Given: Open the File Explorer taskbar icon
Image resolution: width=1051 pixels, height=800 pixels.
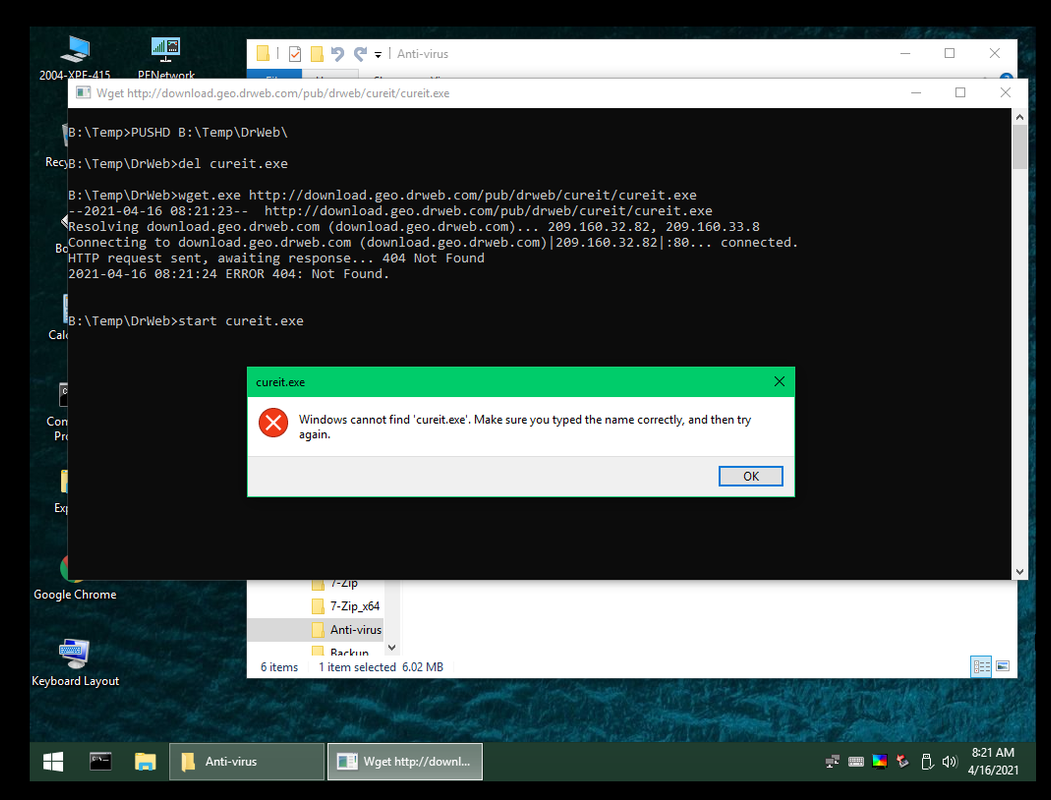Looking at the screenshot, I should (x=145, y=761).
